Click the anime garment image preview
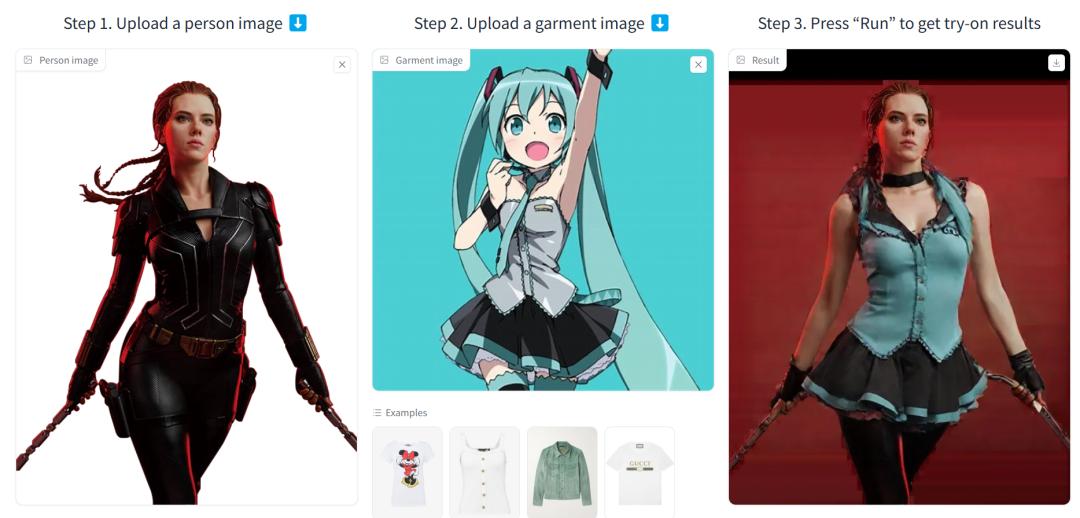The height and width of the screenshot is (518, 1080). [543, 220]
